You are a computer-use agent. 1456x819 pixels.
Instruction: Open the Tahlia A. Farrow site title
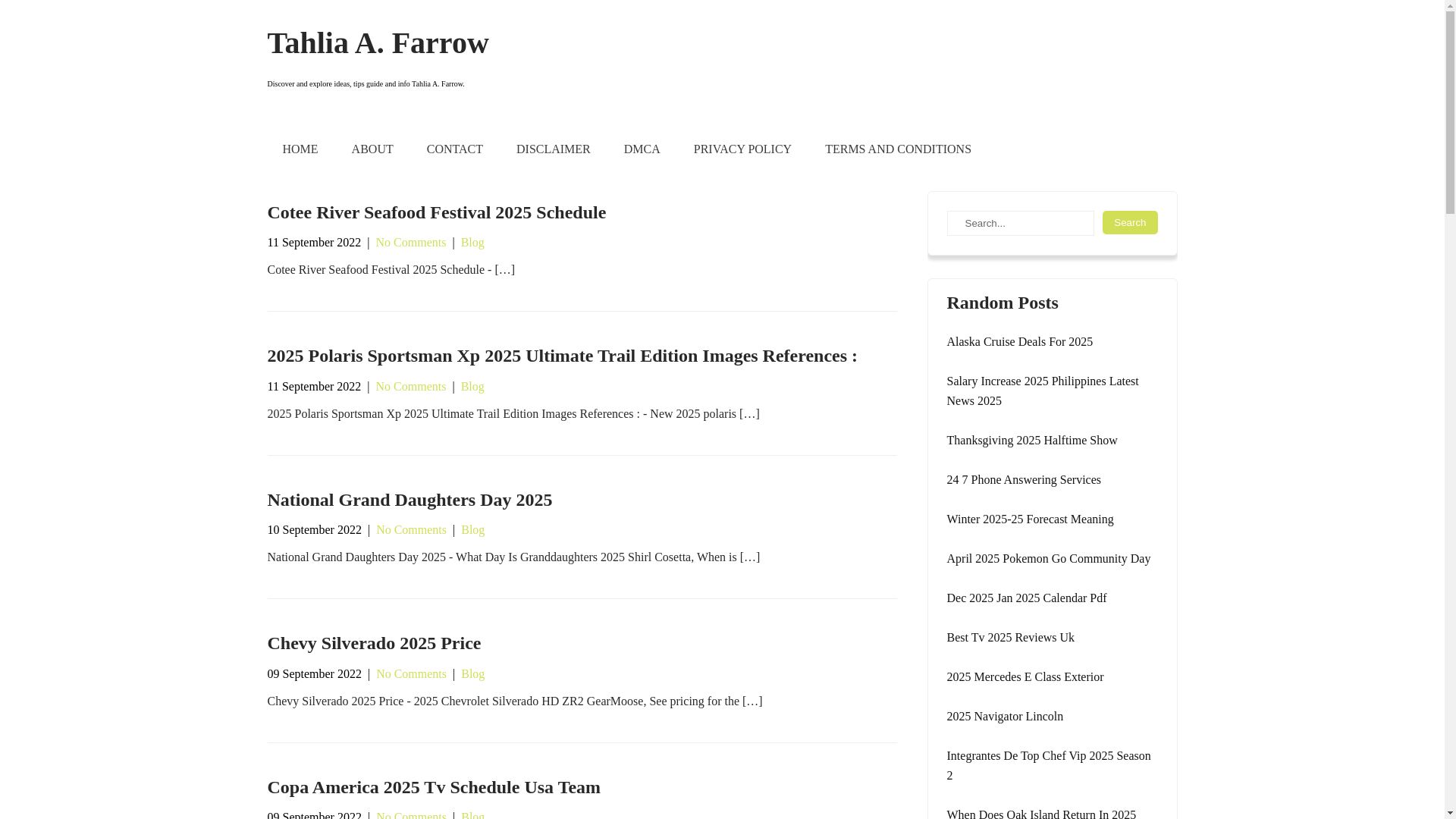click(x=378, y=43)
